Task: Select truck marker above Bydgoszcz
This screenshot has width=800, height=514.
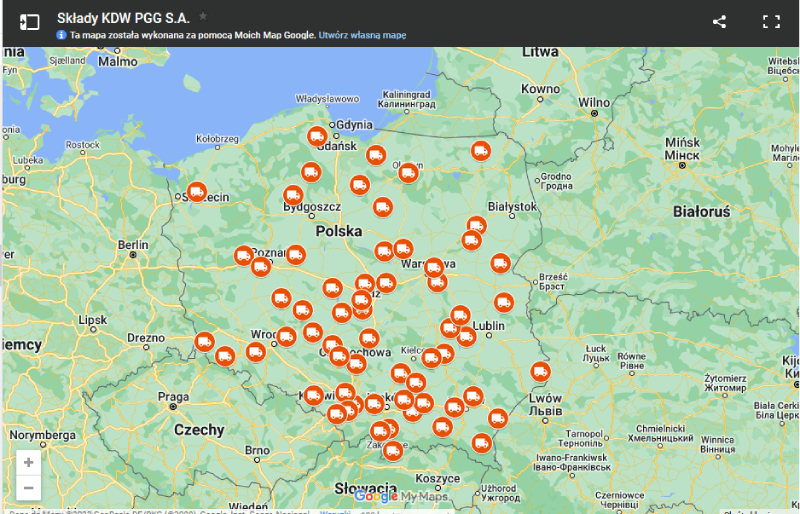Action: click(x=293, y=195)
